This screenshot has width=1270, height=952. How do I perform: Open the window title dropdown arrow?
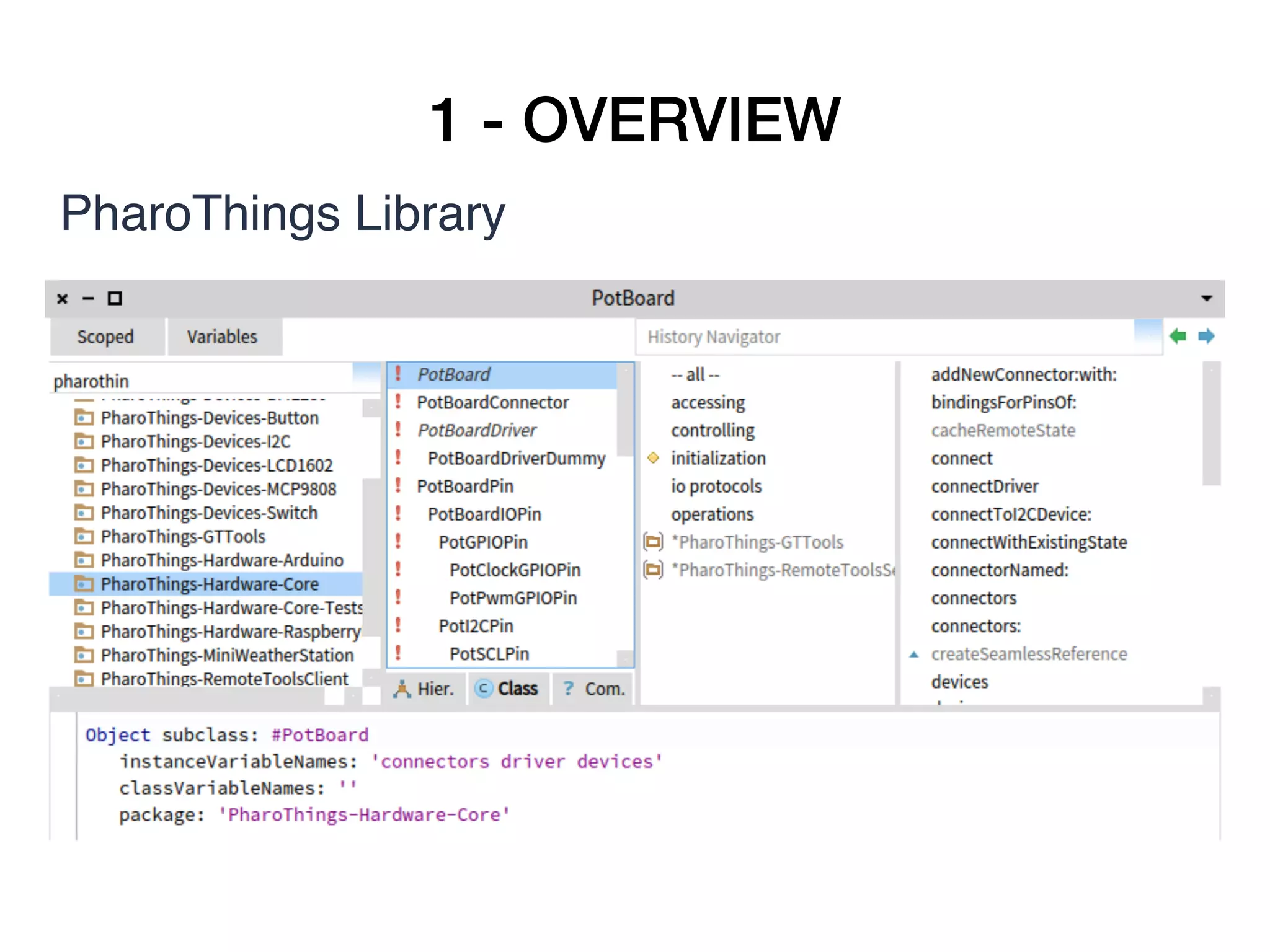(x=1207, y=298)
